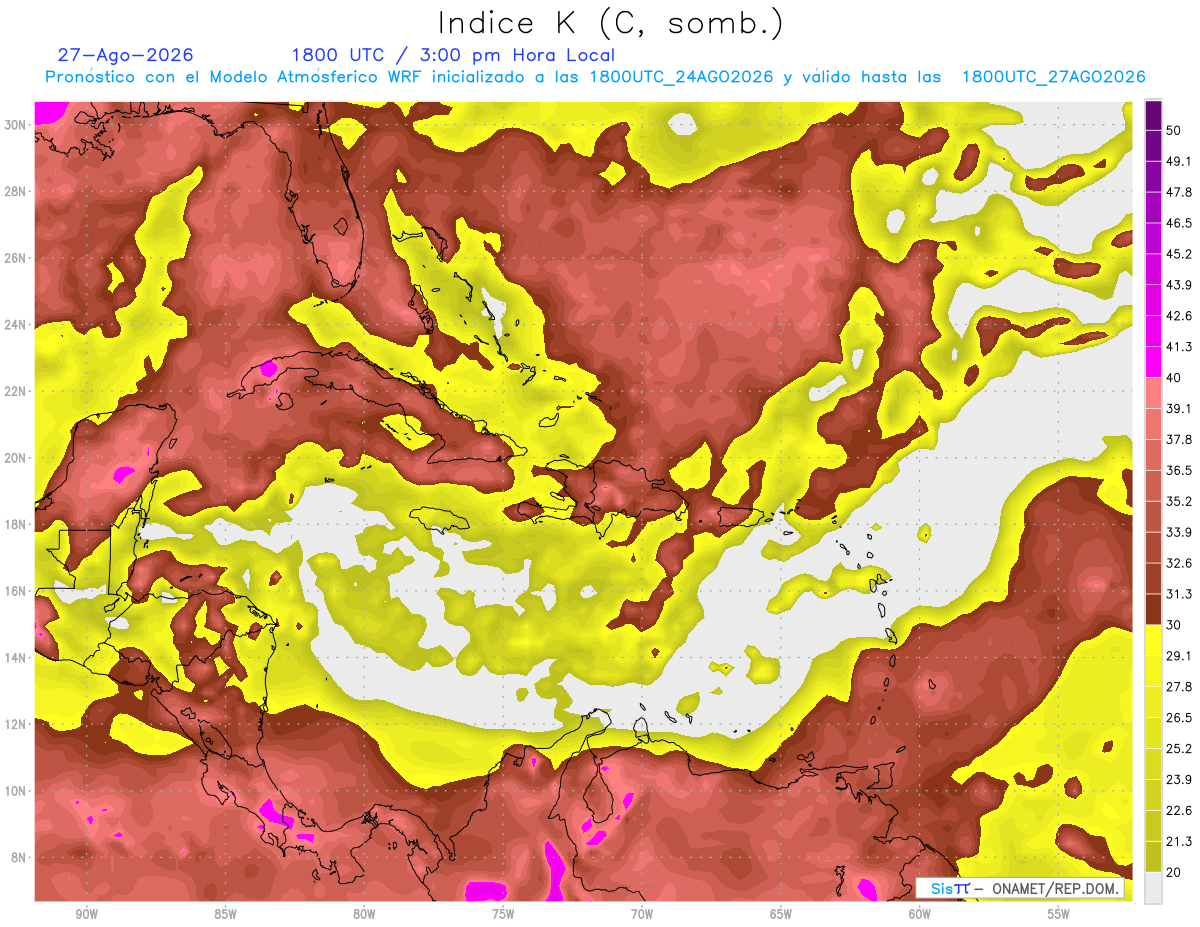The width and height of the screenshot is (1200, 927).
Task: Click the colorbar label "41.3"
Action: pos(1180,347)
